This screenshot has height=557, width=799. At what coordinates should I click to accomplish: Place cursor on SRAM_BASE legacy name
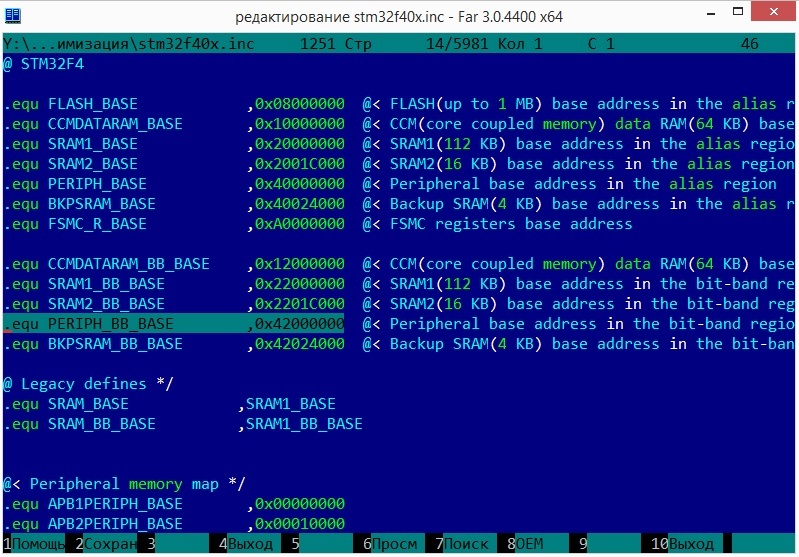point(88,404)
